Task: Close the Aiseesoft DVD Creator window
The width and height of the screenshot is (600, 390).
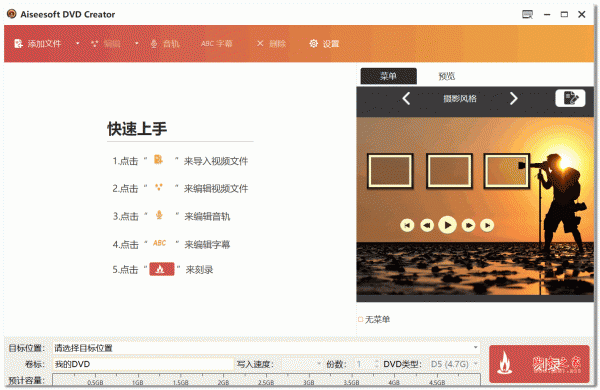Action: pos(582,15)
